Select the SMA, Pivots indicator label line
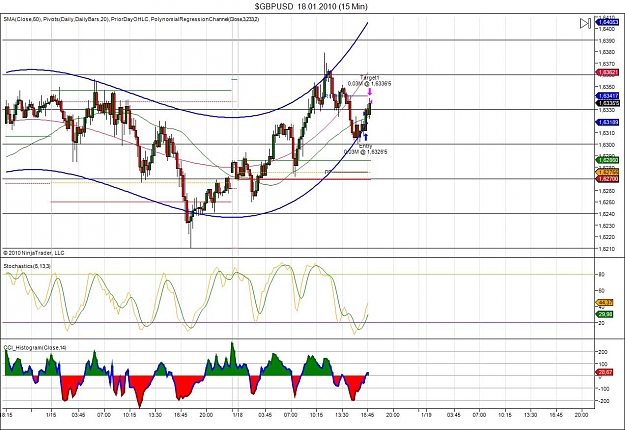Screen dimensions: 625x430 click(x=132, y=19)
